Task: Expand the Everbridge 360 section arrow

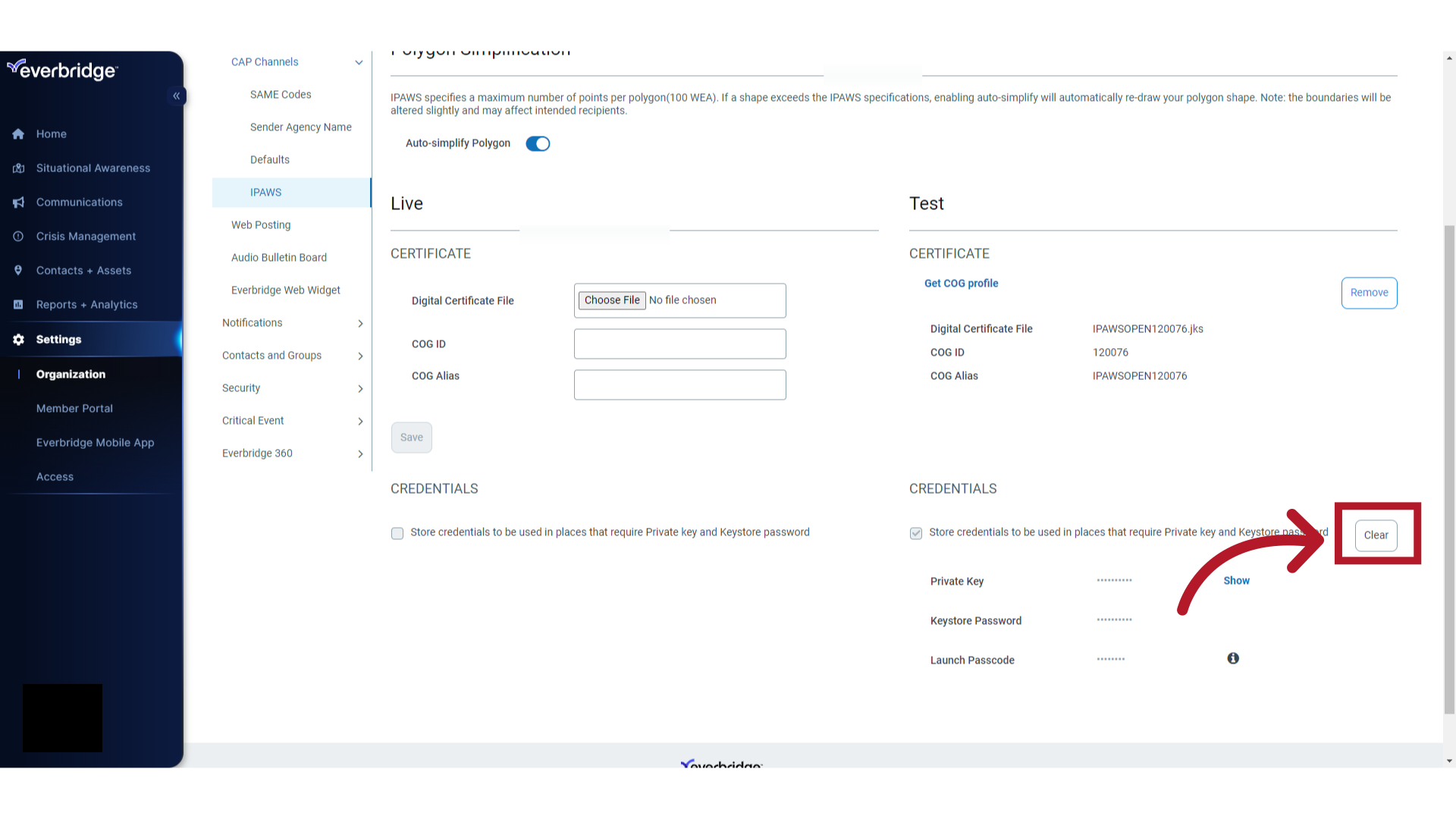Action: pos(360,454)
